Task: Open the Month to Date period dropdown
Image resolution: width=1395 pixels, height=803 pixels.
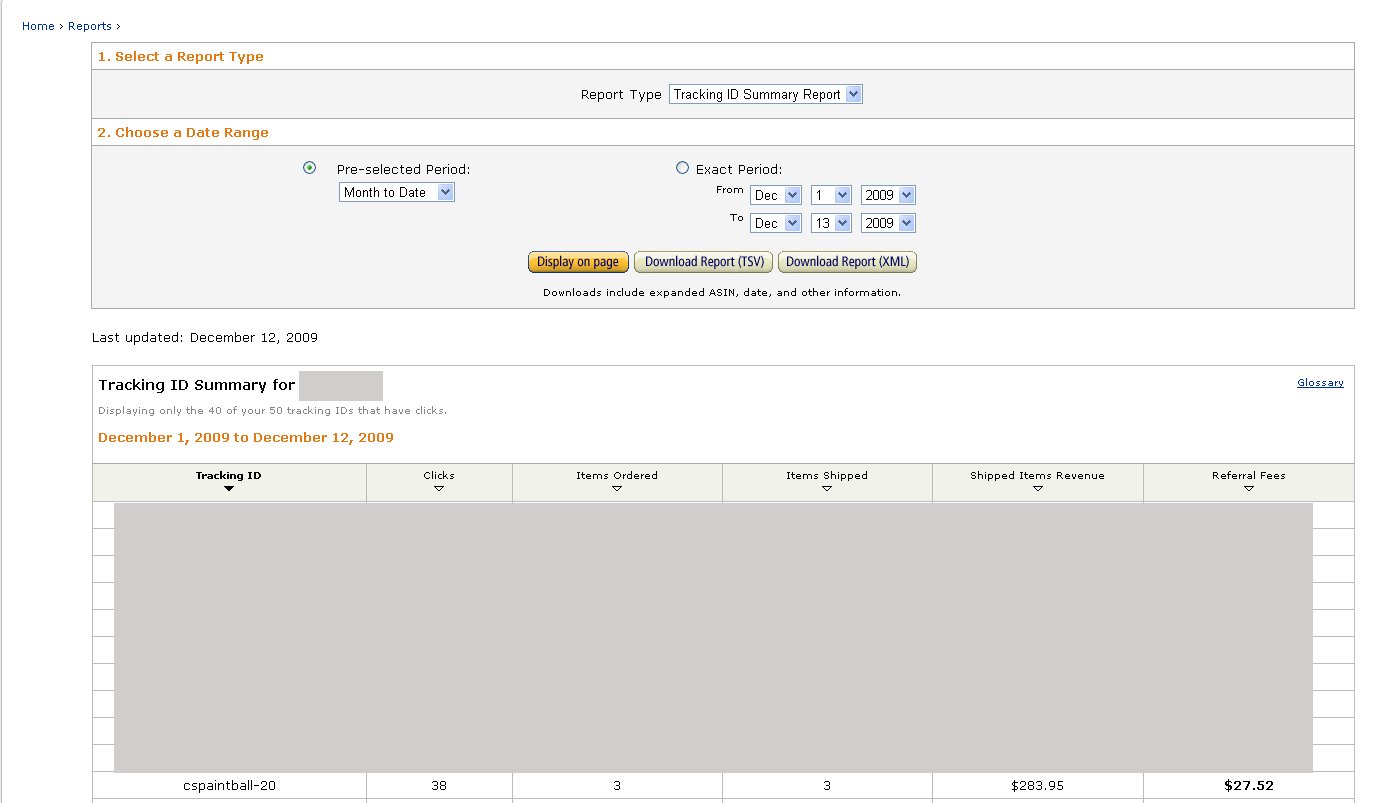Action: (x=397, y=192)
